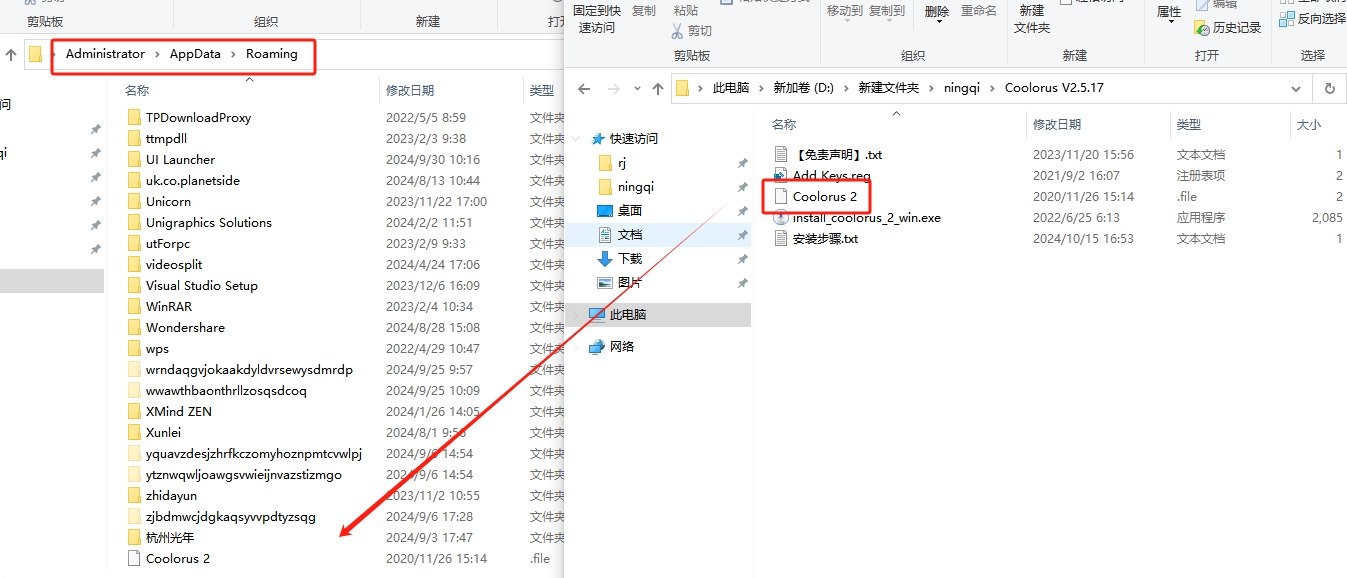
Task: Collapse the 快速访问 tree node
Action: (577, 139)
